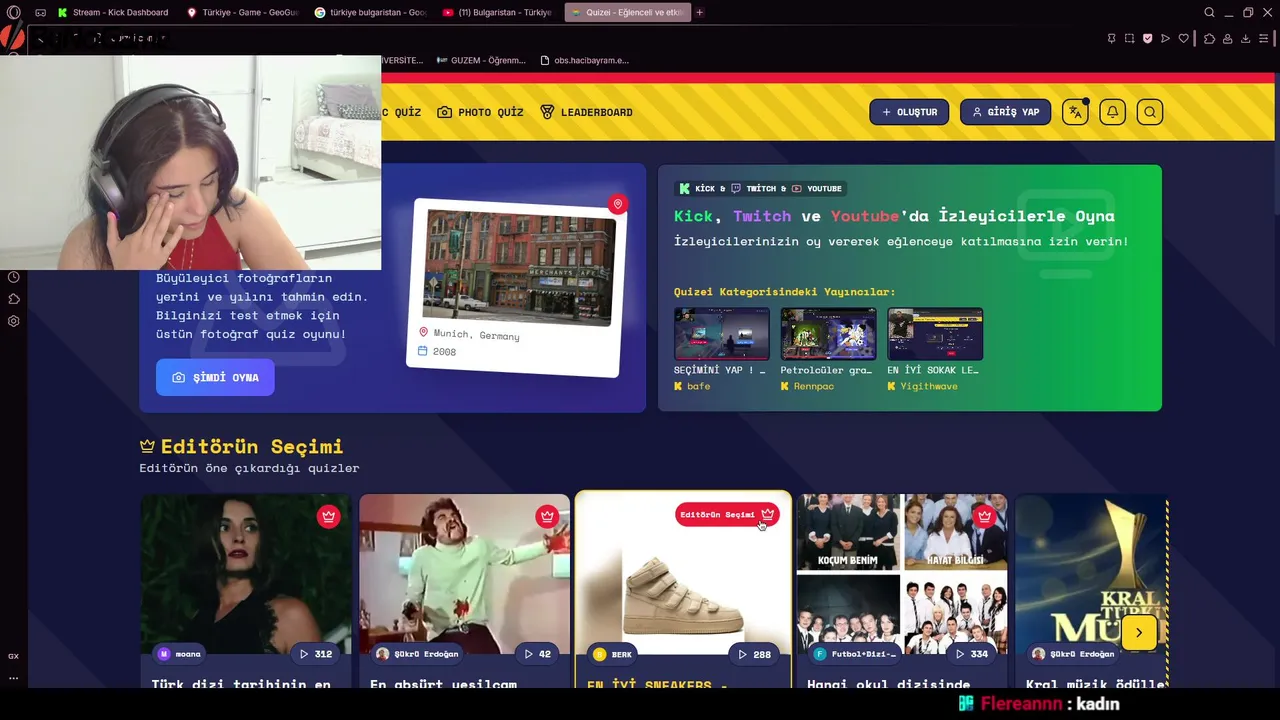Take a snapshot with the dashed-square icon
The height and width of the screenshot is (720, 1280).
pos(1129,38)
